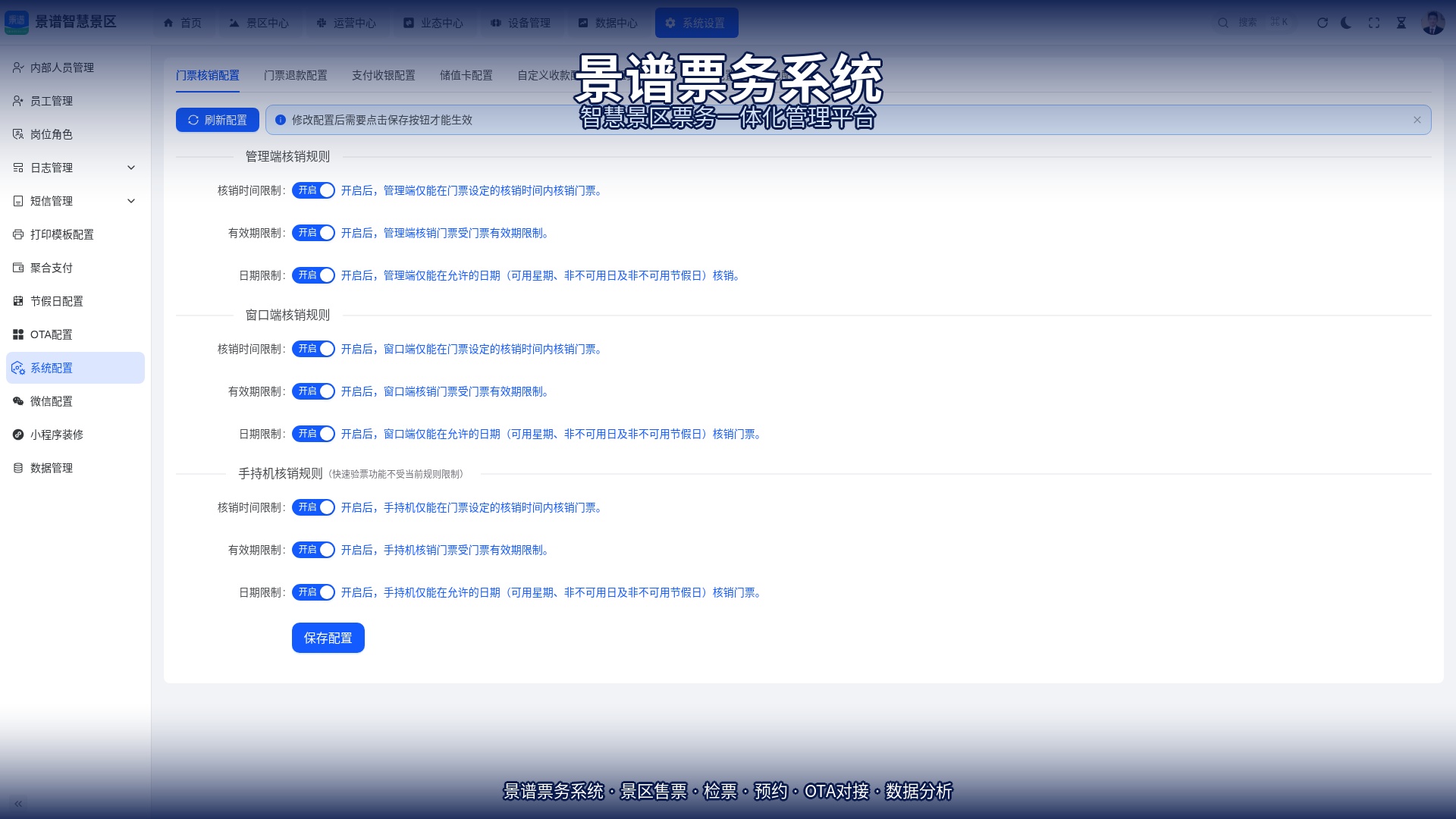
Task: Open 员工管理 in sidebar
Action: click(75, 101)
